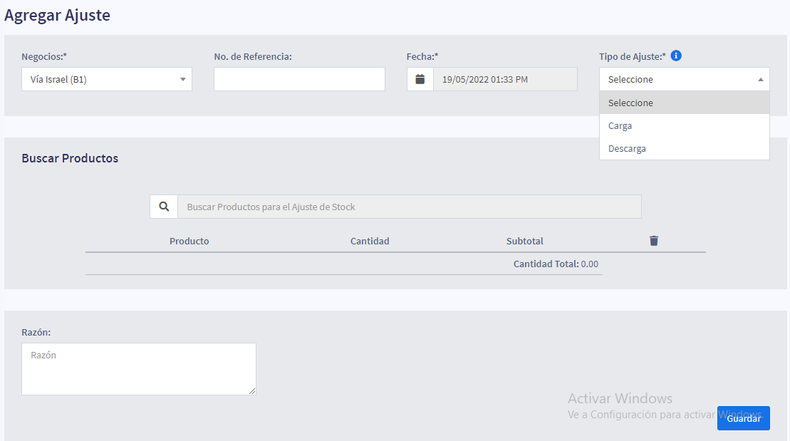This screenshot has width=790, height=441.
Task: Collapse the Tipo de Ajuste dropdown
Action: pyautogui.click(x=684, y=79)
